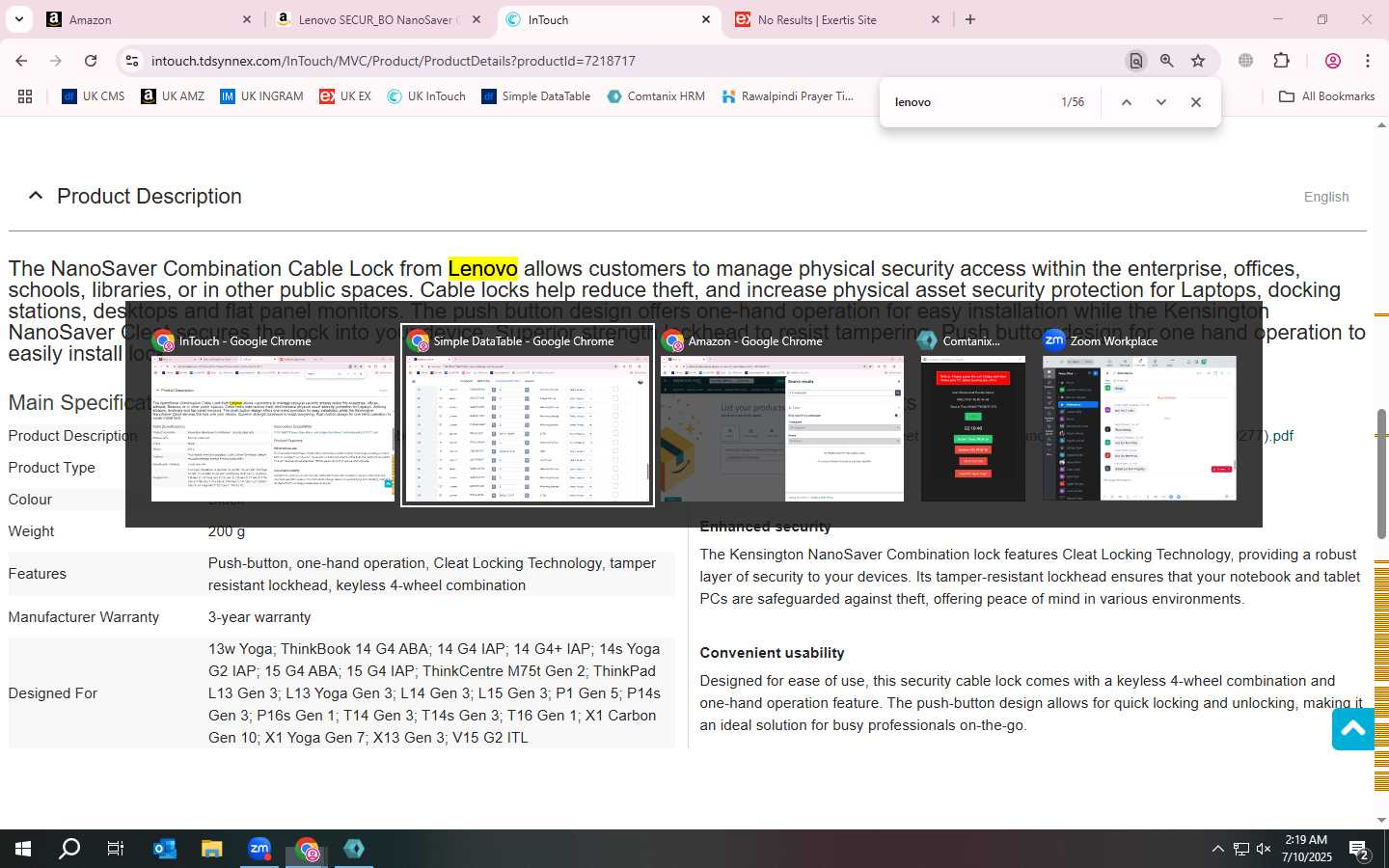Show hidden system tray icons
Image resolution: width=1389 pixels, height=868 pixels.
coord(1217,849)
